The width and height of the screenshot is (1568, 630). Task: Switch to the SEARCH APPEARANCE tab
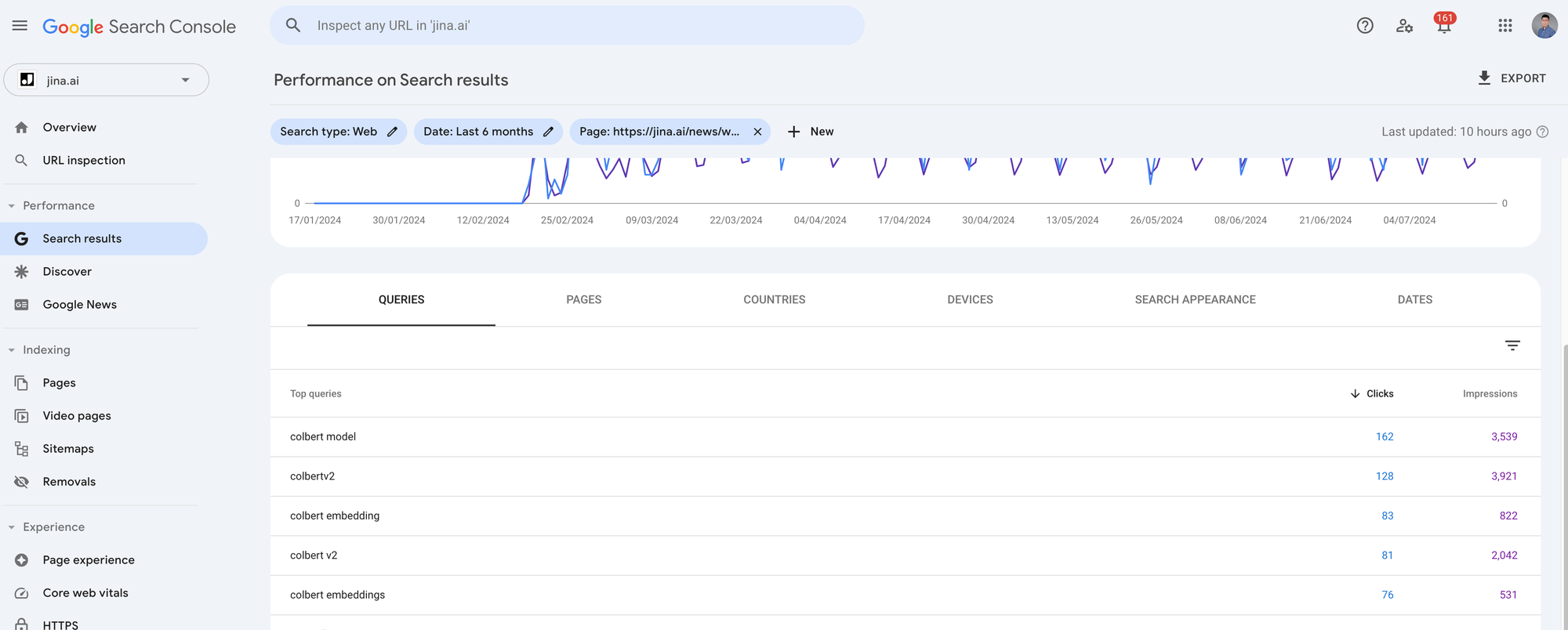[1195, 299]
